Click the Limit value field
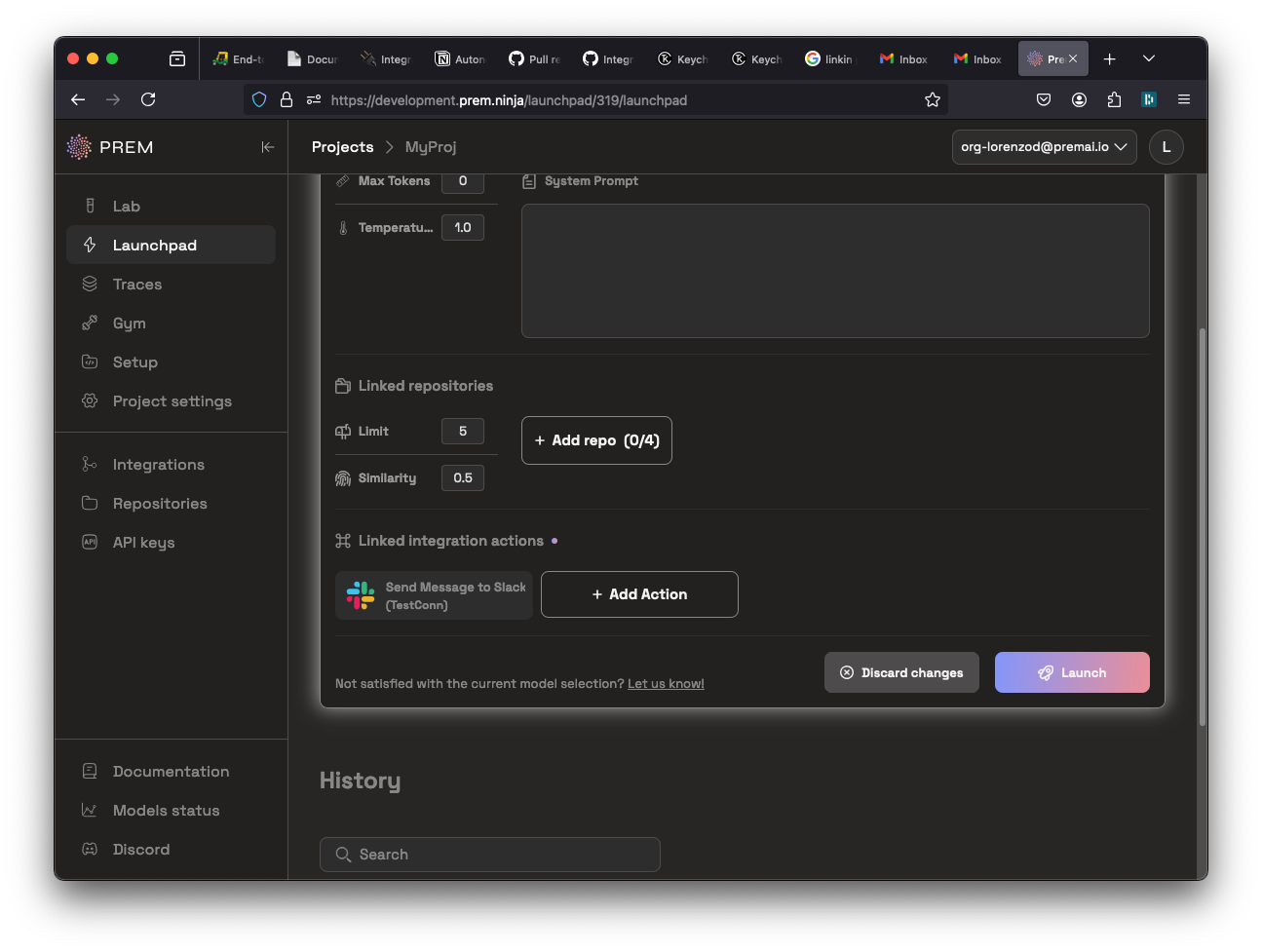Screen dimensions: 1262x952 463,431
